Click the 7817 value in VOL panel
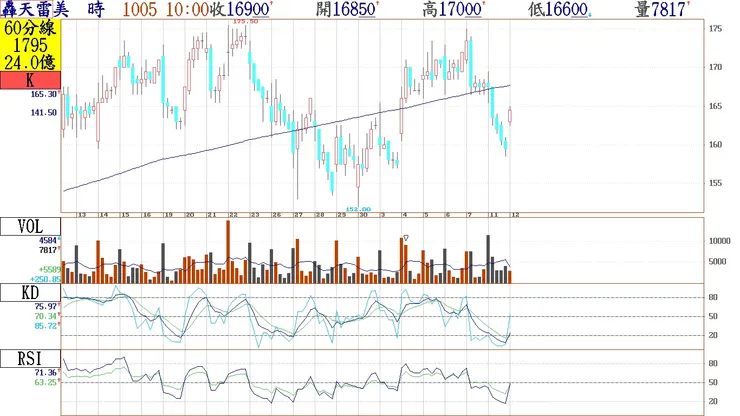The width and height of the screenshot is (740, 416). 48,250
